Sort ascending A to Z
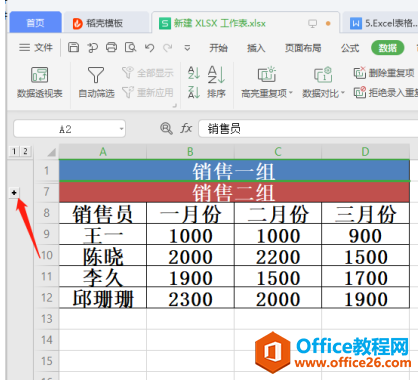Screen dimensions: 418x380 click(x=194, y=72)
